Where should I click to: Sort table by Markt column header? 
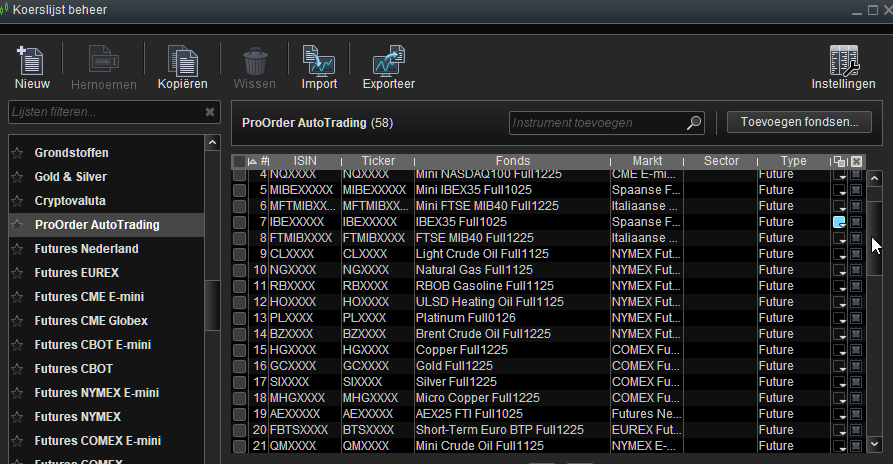coord(647,161)
